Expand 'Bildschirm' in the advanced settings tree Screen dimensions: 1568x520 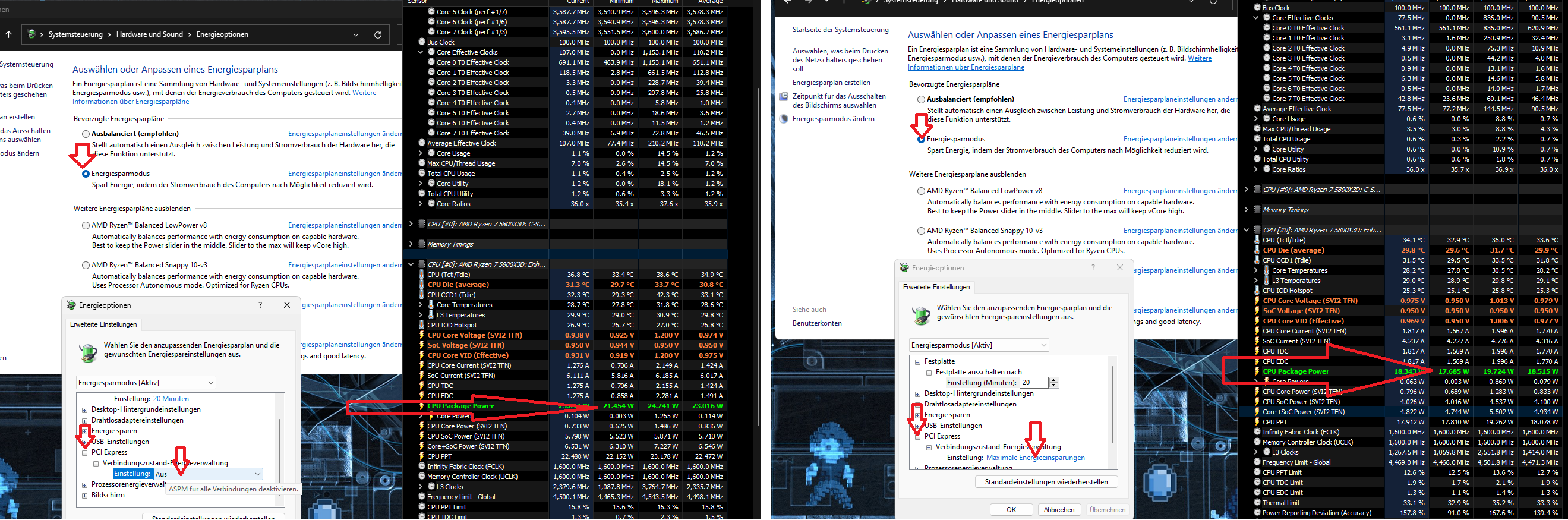click(84, 496)
